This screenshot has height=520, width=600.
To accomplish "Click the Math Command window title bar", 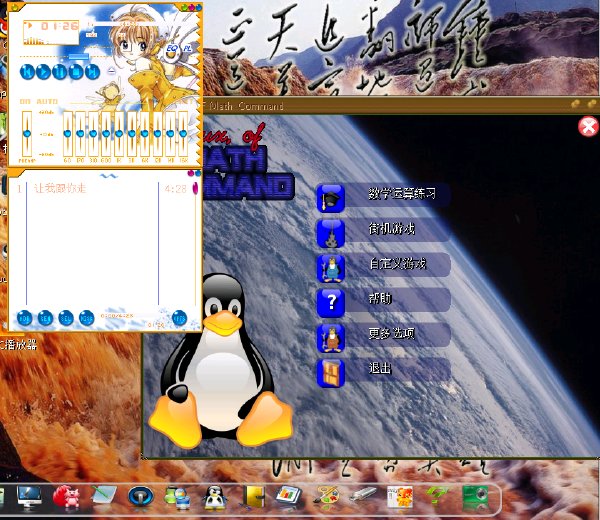I will coord(400,106).
